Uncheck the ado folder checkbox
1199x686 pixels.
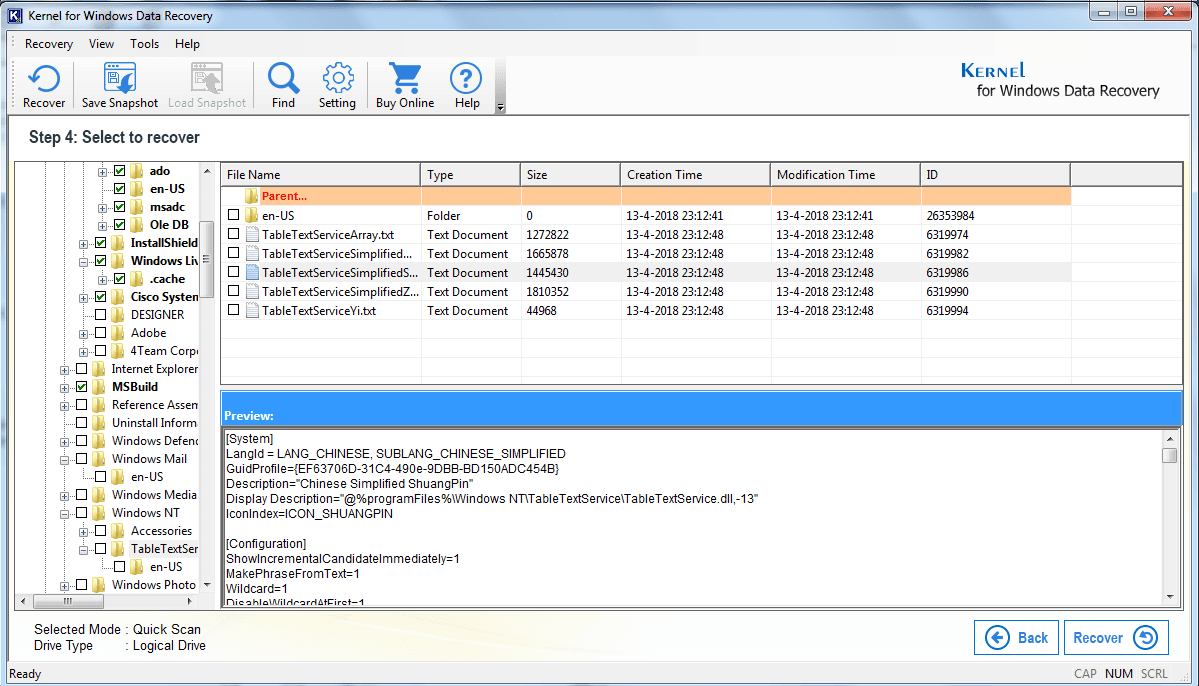tap(119, 171)
